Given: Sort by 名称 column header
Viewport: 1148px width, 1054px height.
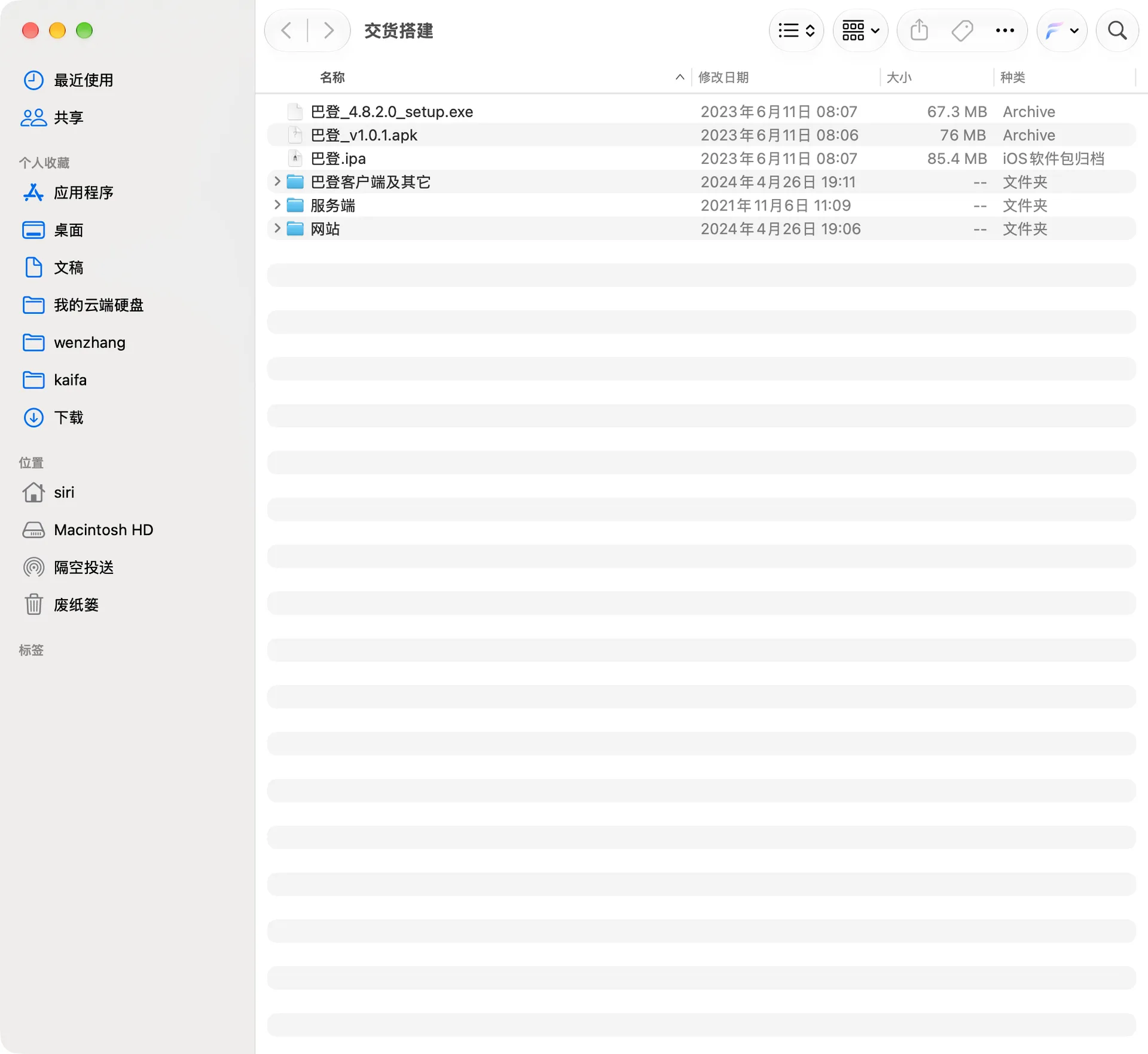Looking at the screenshot, I should pyautogui.click(x=332, y=77).
